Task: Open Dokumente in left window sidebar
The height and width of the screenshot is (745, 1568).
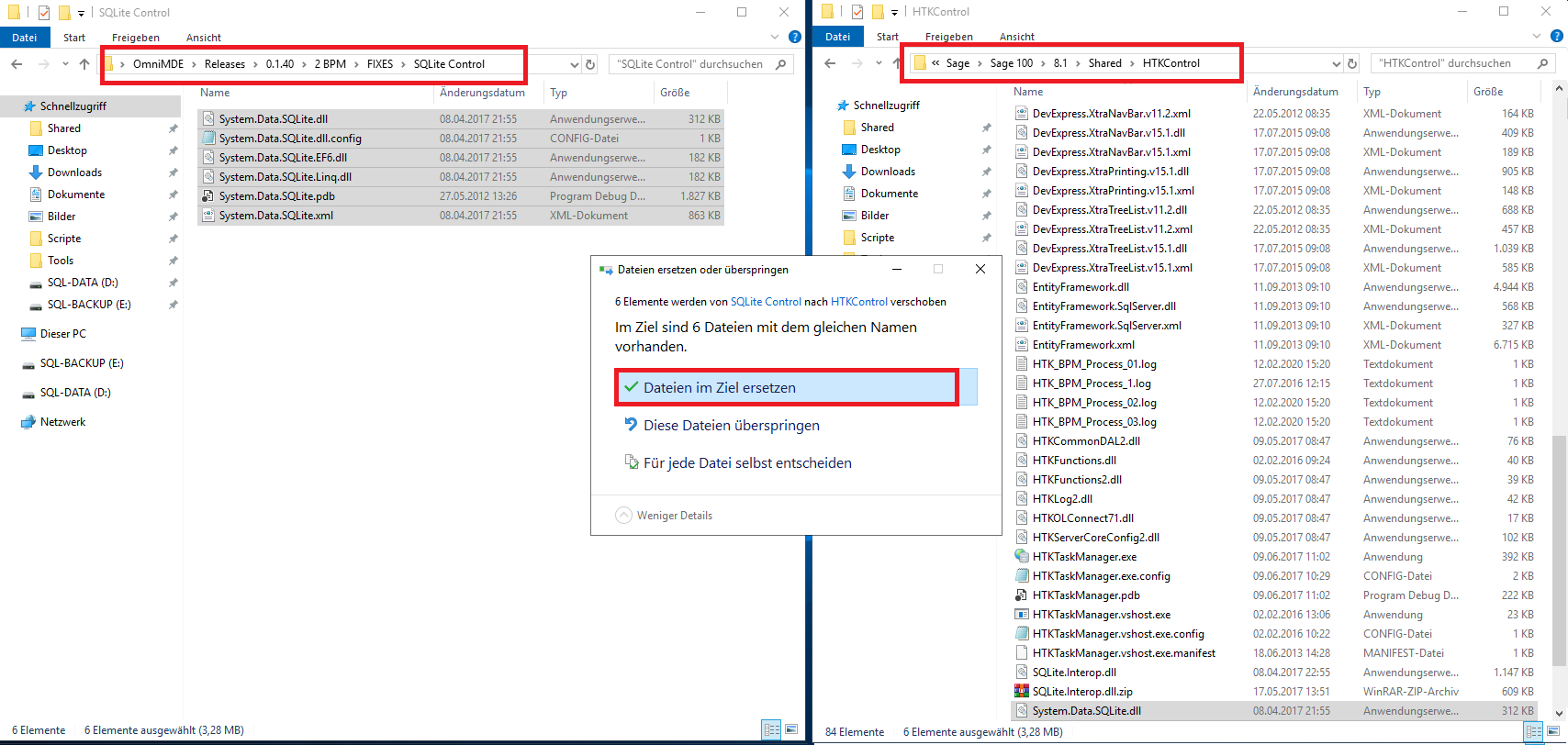Action: [x=76, y=195]
